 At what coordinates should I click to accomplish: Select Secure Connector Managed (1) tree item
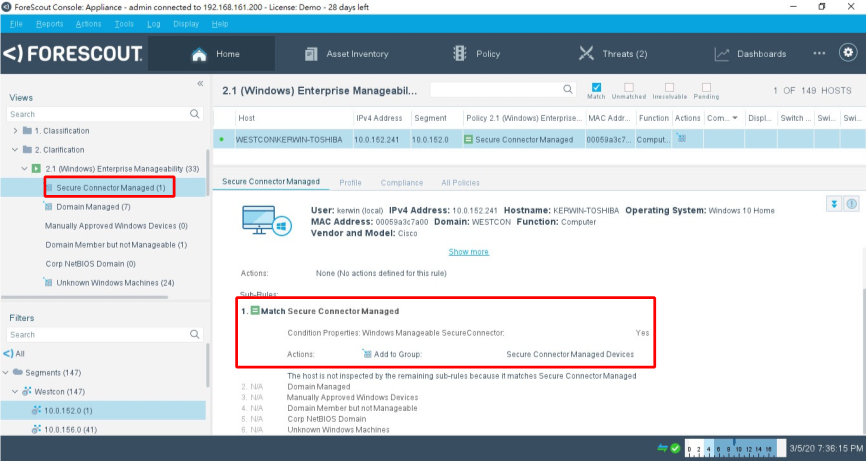[110, 188]
